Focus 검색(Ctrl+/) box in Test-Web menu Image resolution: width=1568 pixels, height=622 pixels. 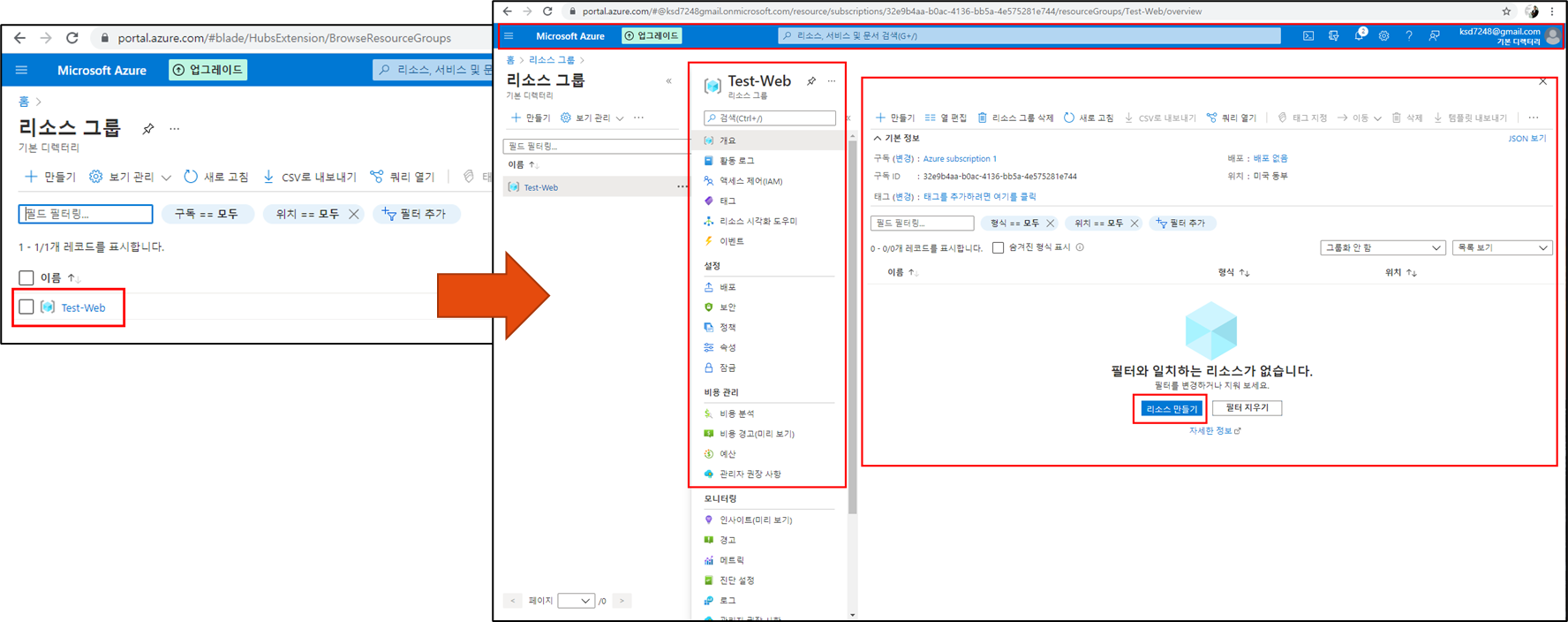click(769, 118)
